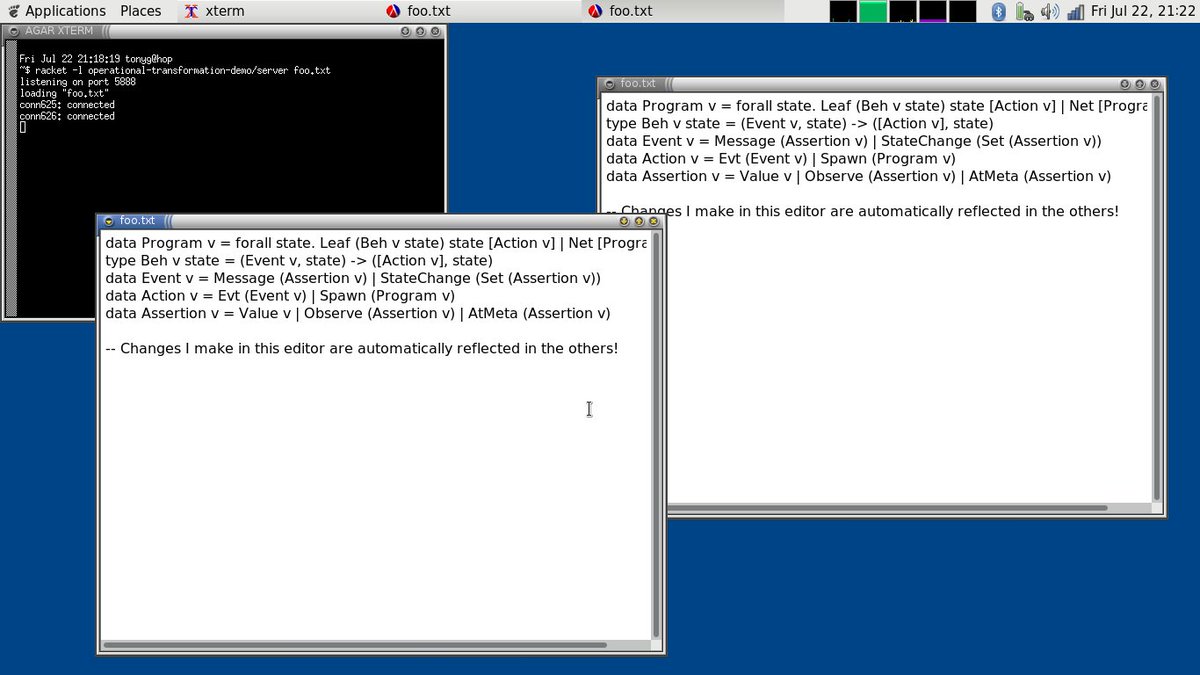Open the battery power indicator
Screen dimensions: 1200x675
(1023, 11)
